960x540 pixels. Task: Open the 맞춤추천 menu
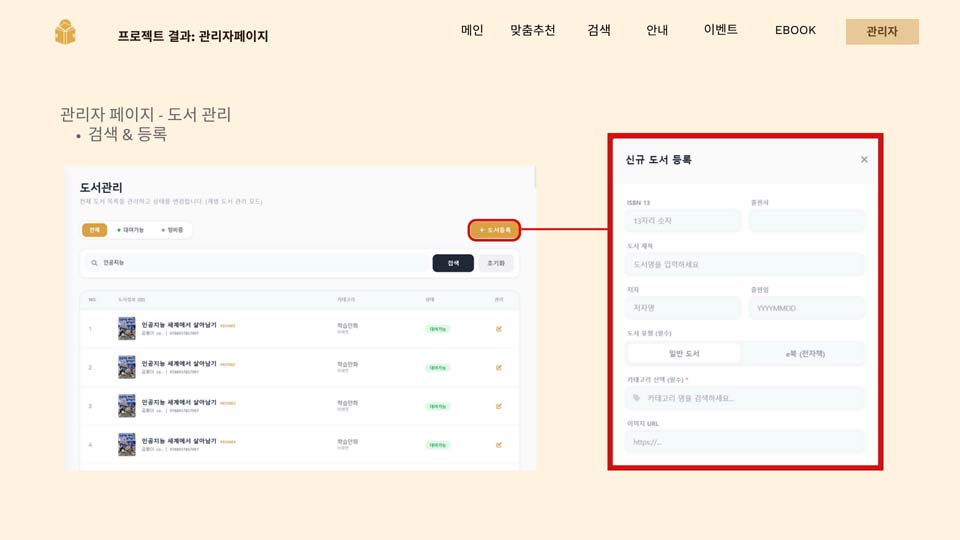tap(532, 30)
